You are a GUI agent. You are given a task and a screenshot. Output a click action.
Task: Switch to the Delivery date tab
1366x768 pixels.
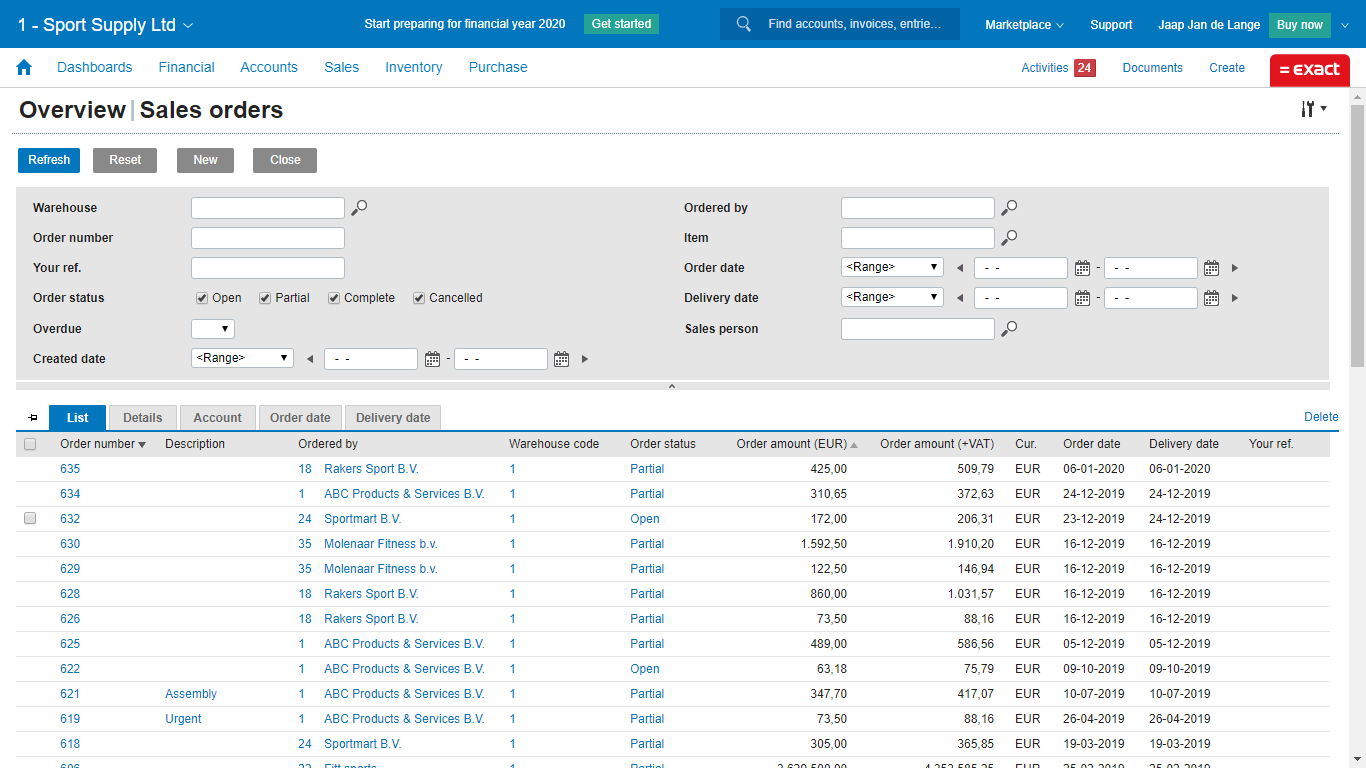click(393, 418)
